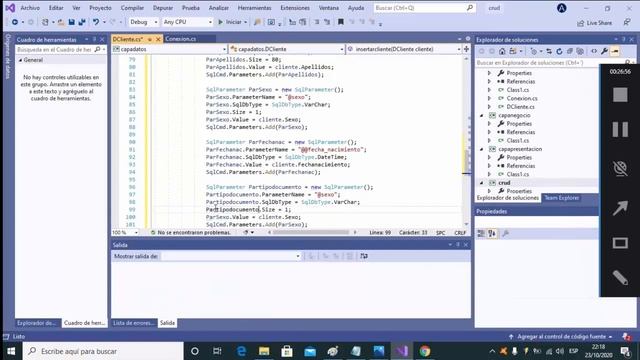Open Microsoft Store from the taskbar

(287, 351)
